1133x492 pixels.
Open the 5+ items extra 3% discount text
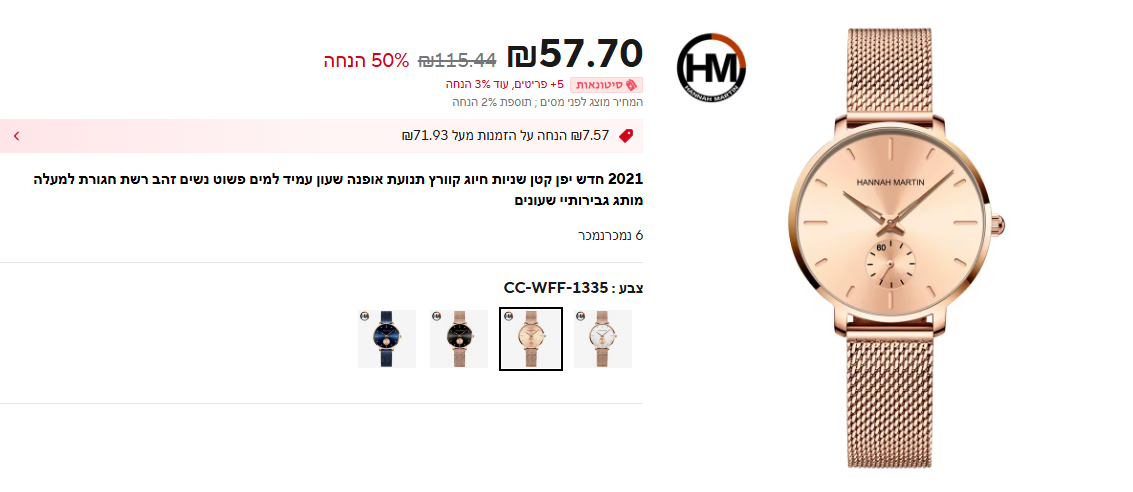point(505,85)
